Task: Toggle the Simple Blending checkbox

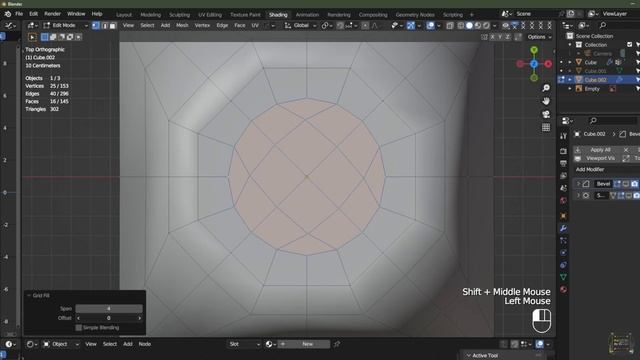Action: (78, 328)
